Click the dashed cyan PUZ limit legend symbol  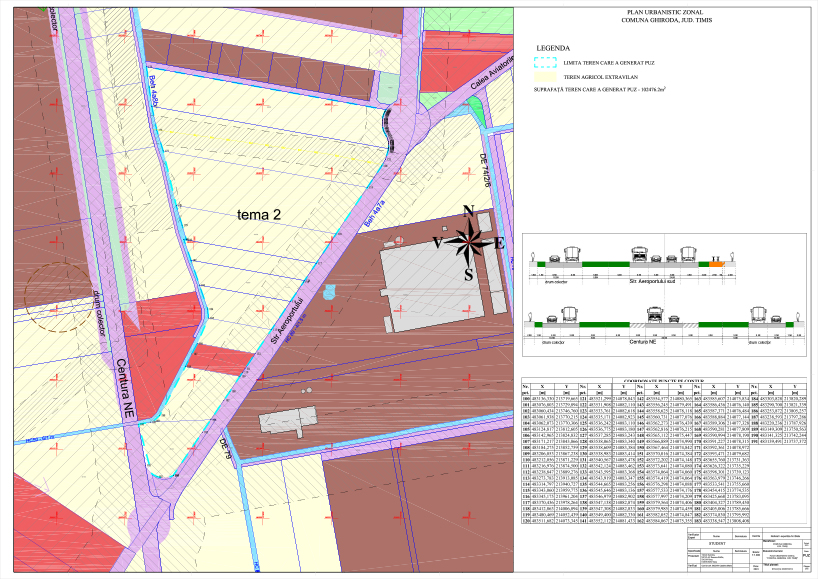545,62
